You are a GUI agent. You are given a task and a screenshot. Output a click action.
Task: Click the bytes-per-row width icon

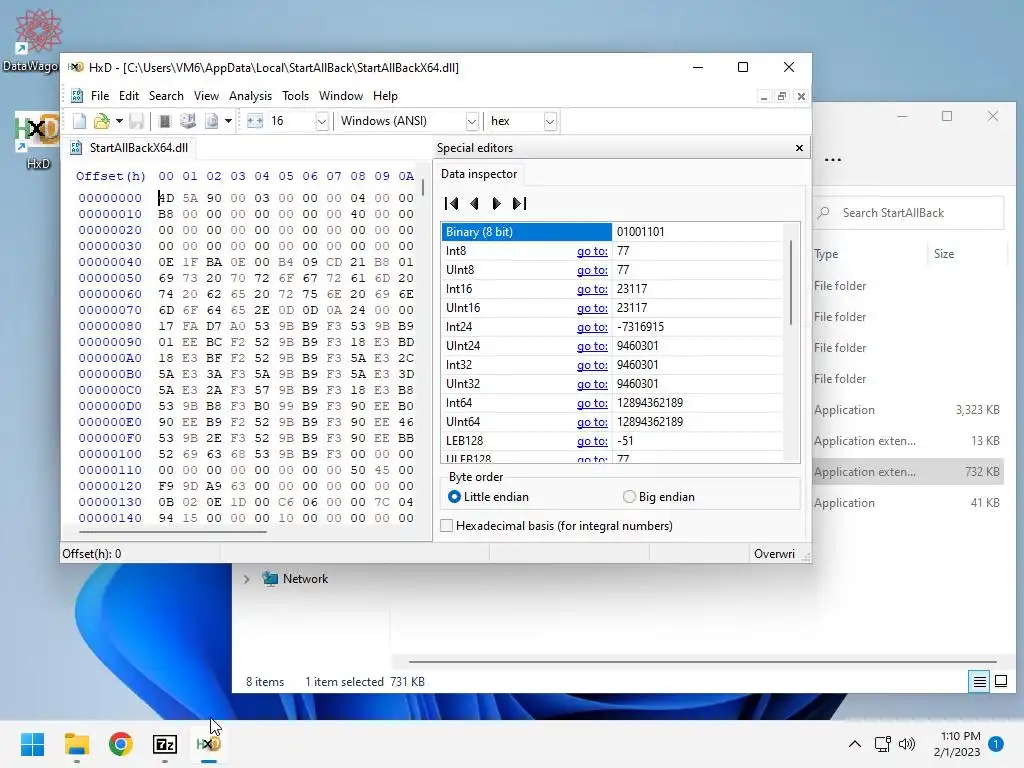[x=255, y=121]
